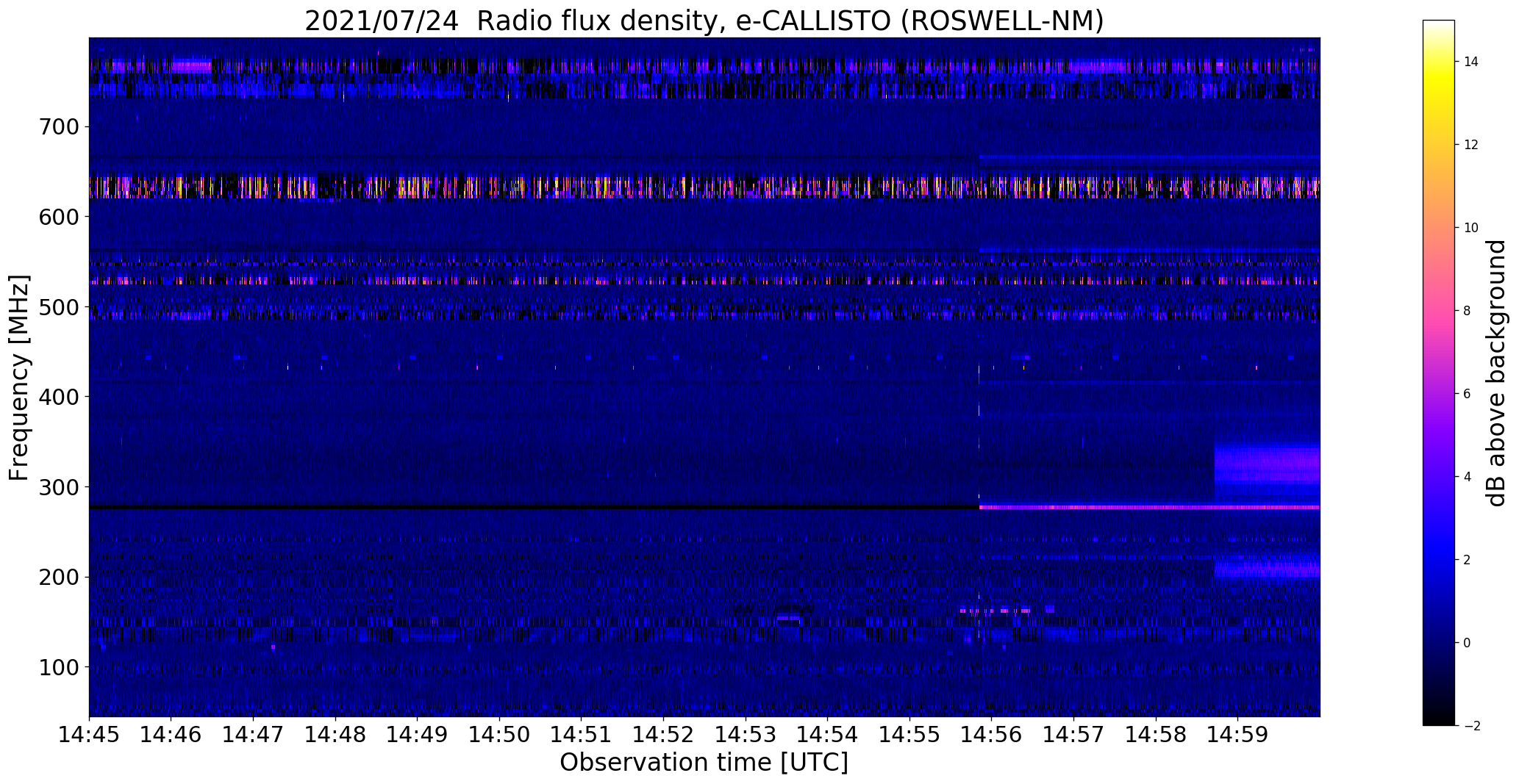Click the purple burst patch near 320 MHz at 14:59
This screenshot has height=784, width=1519.
click(1267, 464)
